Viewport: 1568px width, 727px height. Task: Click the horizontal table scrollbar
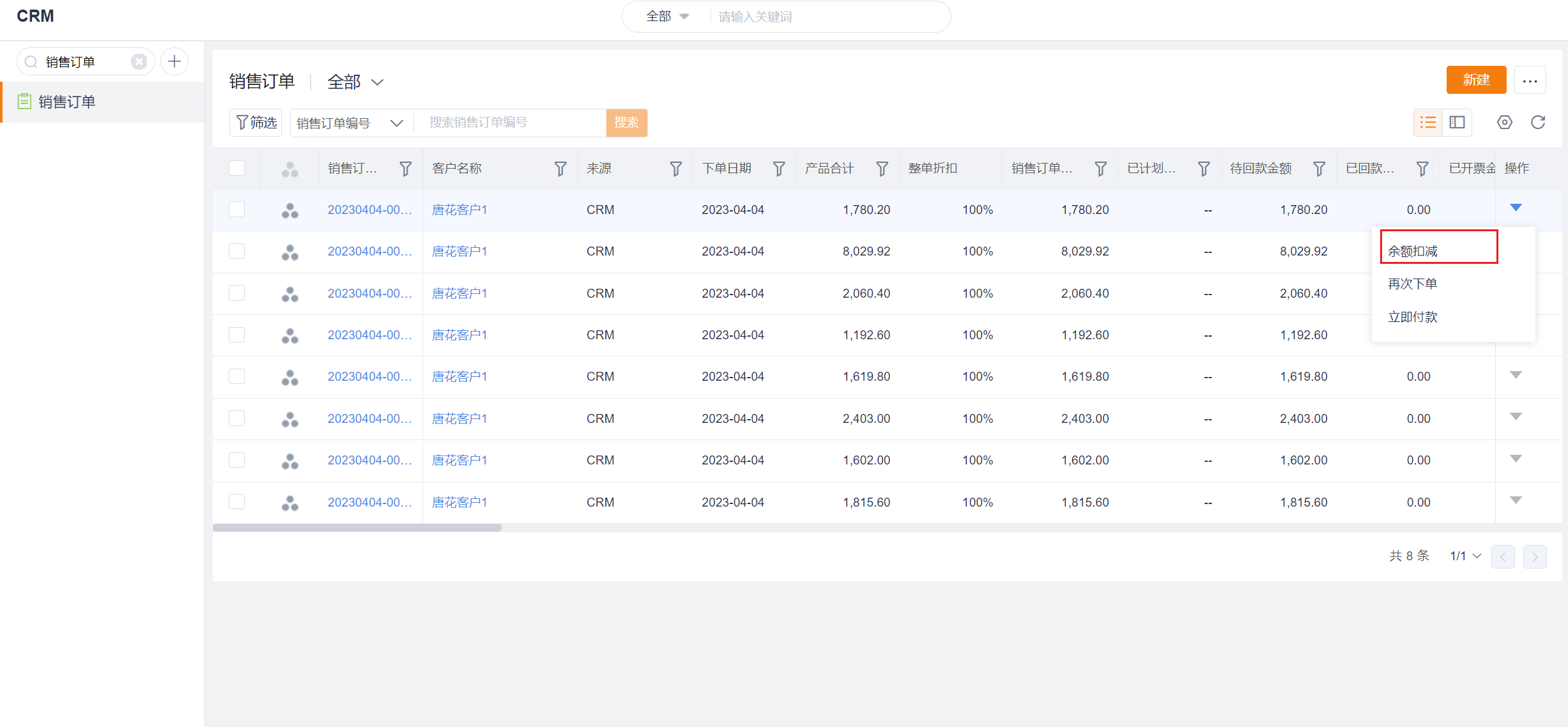(x=357, y=528)
